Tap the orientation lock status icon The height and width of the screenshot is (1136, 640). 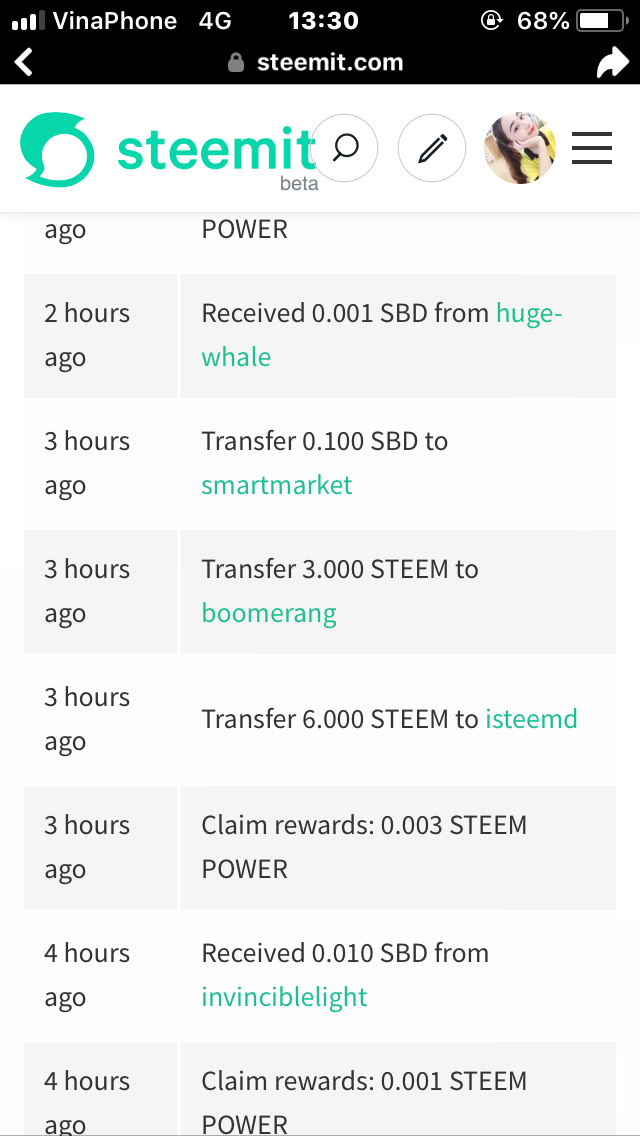click(x=491, y=21)
